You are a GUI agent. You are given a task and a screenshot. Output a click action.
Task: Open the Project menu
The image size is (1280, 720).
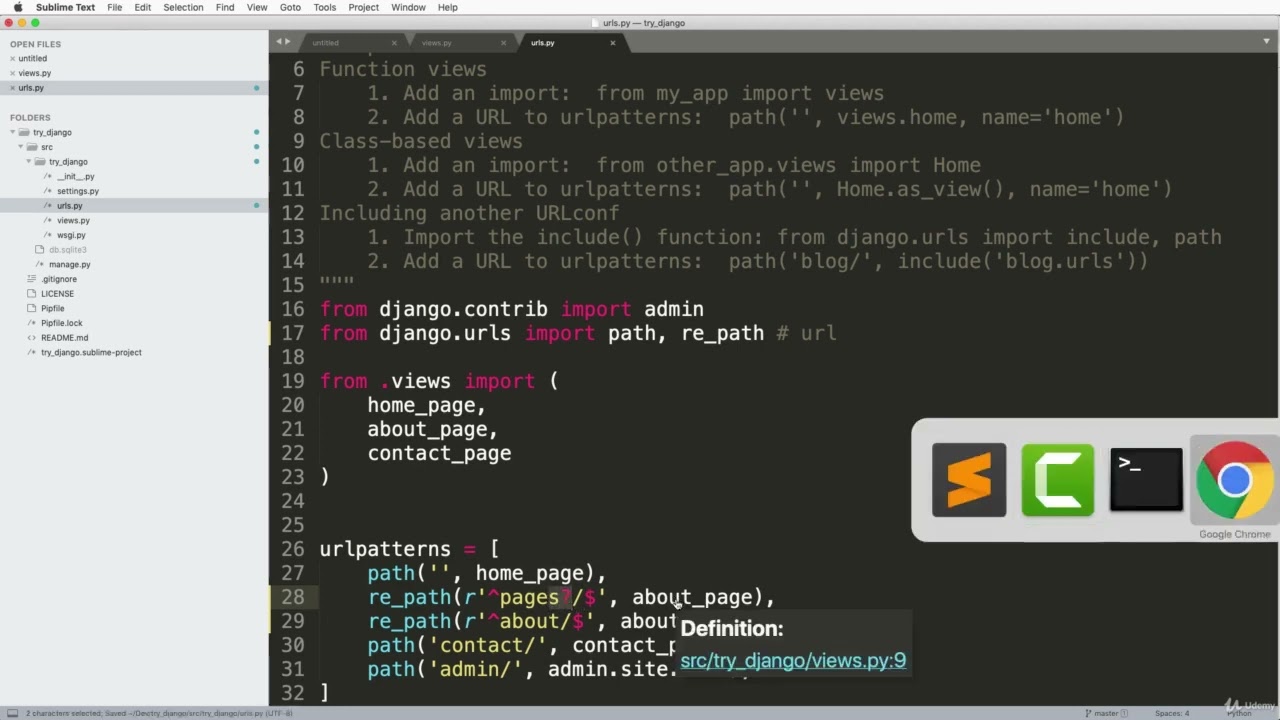click(364, 7)
